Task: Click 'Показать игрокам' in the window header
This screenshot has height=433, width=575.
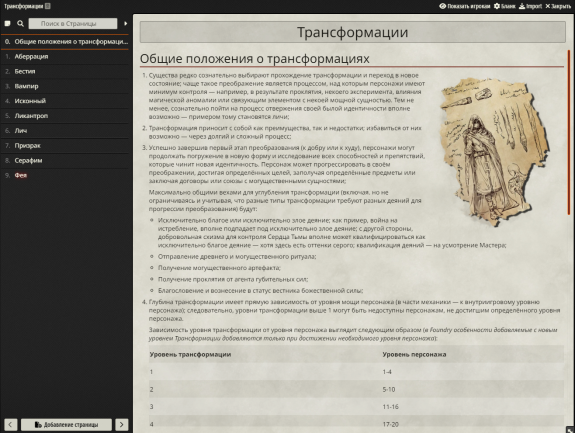Action: [465, 6]
